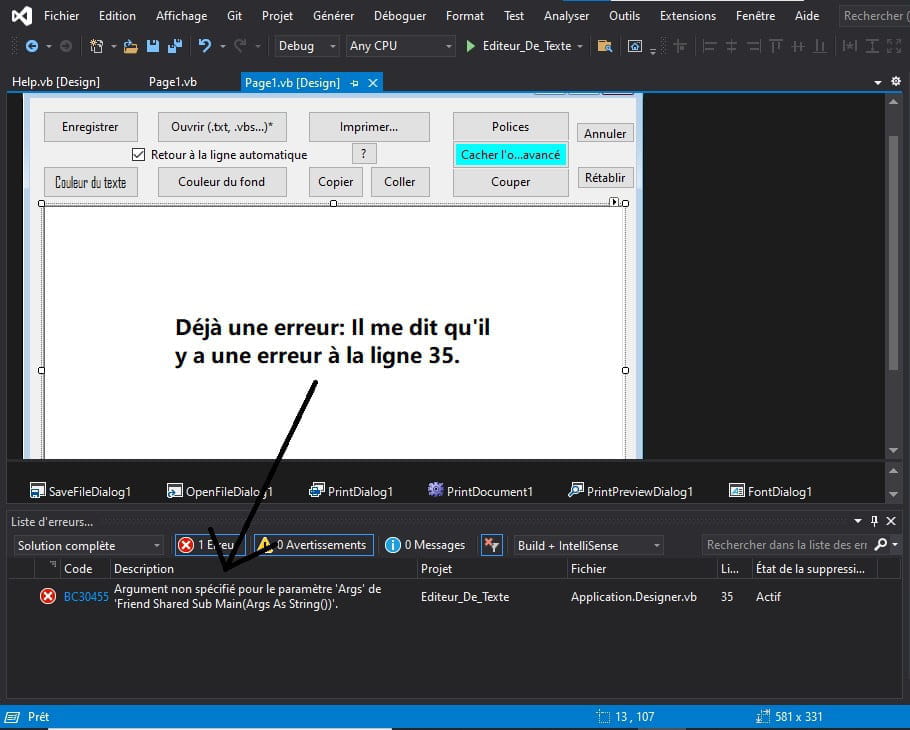Click the green start debugging play icon

coord(471,45)
